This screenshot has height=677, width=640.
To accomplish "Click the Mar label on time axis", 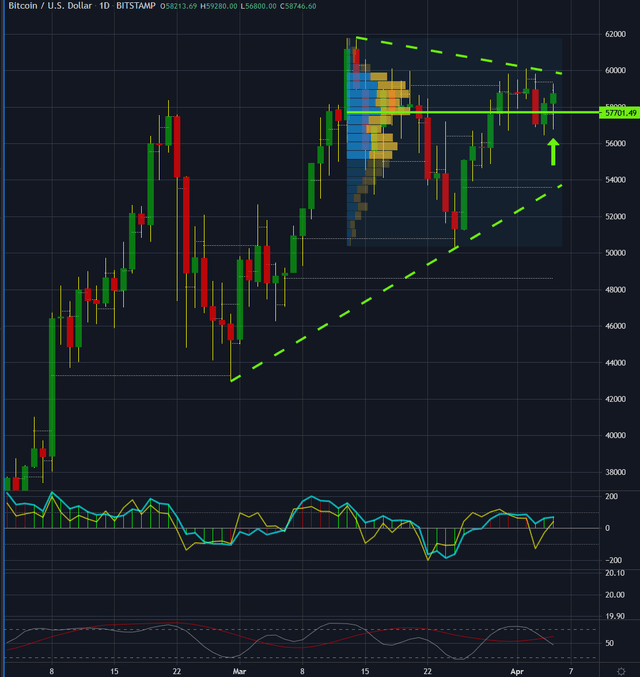I will 239,671.
